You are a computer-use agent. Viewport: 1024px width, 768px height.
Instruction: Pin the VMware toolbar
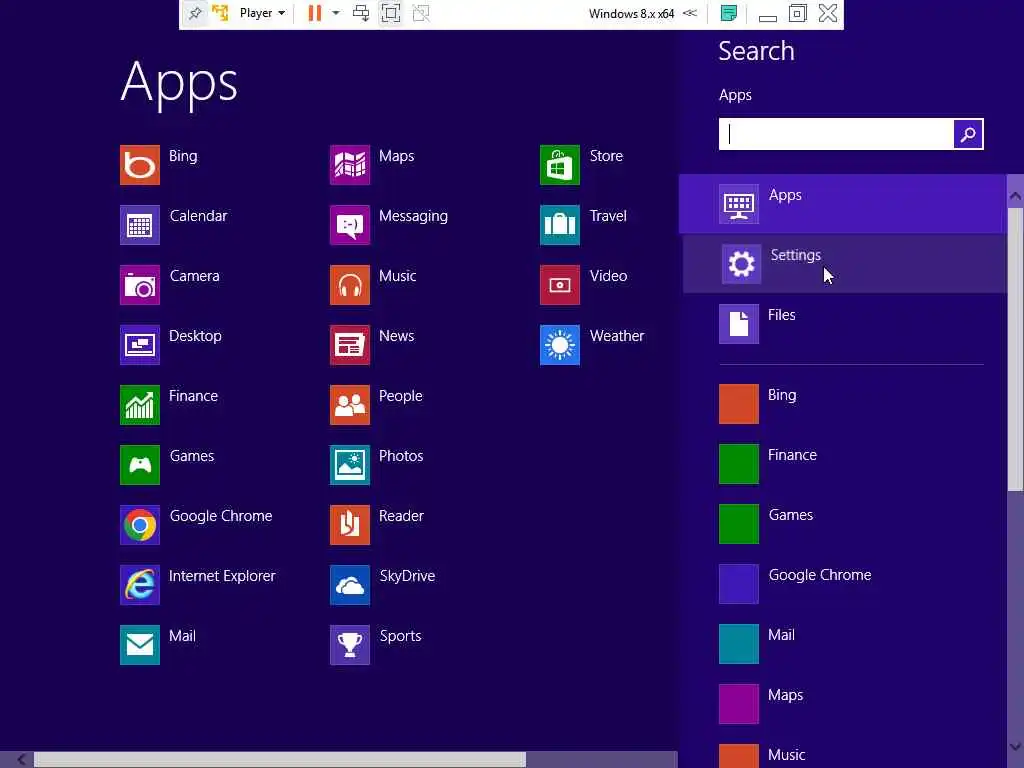(195, 13)
